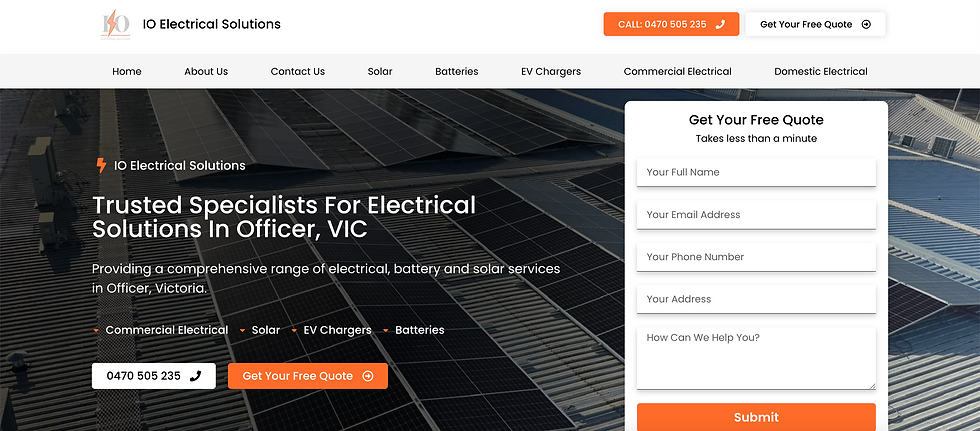Viewport: 980px width, 431px height.
Task: Click phone icon on white hero button
Action: tap(196, 376)
